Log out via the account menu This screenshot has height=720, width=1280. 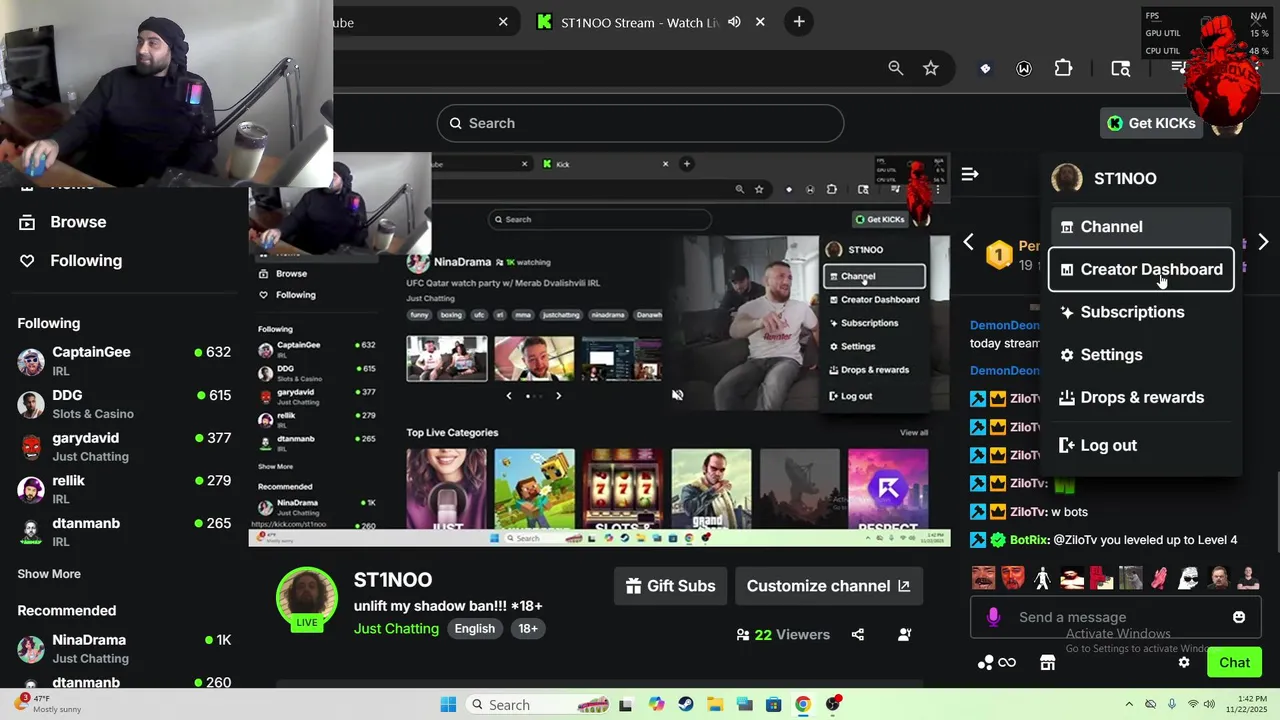pos(1141,446)
